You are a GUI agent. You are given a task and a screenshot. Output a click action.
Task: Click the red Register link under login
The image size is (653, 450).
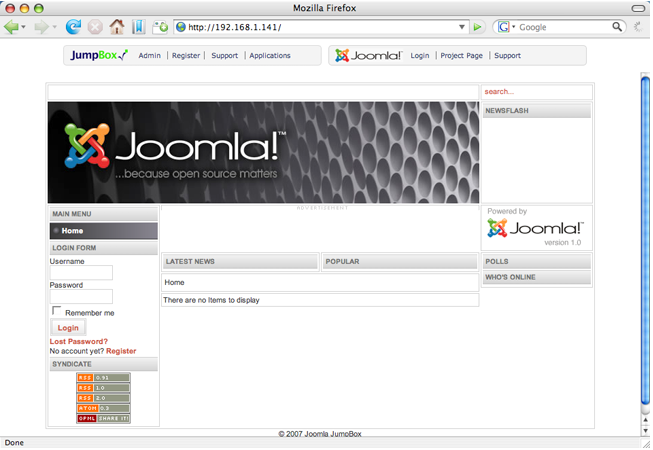pyautogui.click(x=121, y=351)
